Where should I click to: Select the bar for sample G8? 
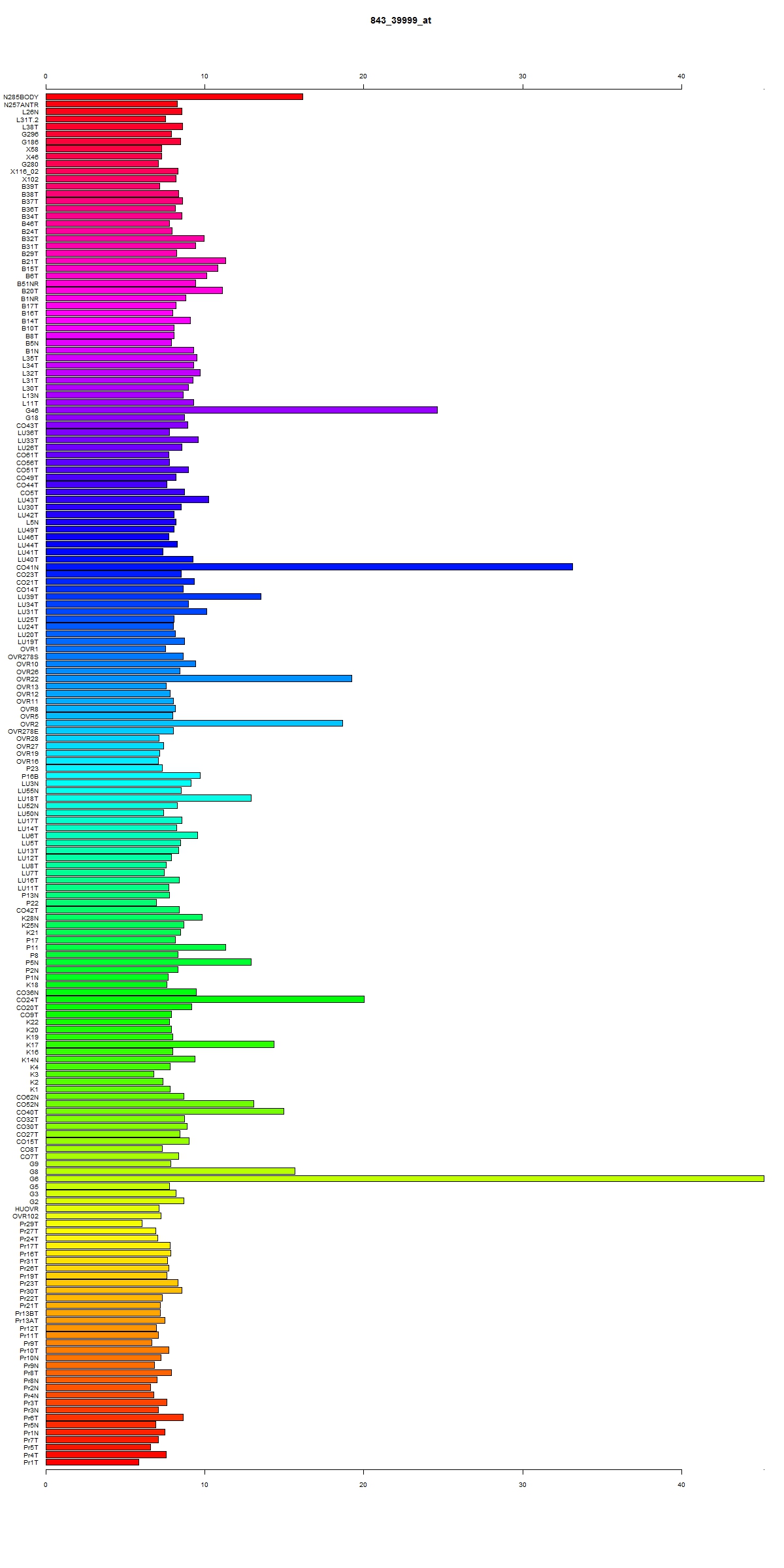point(170,1171)
